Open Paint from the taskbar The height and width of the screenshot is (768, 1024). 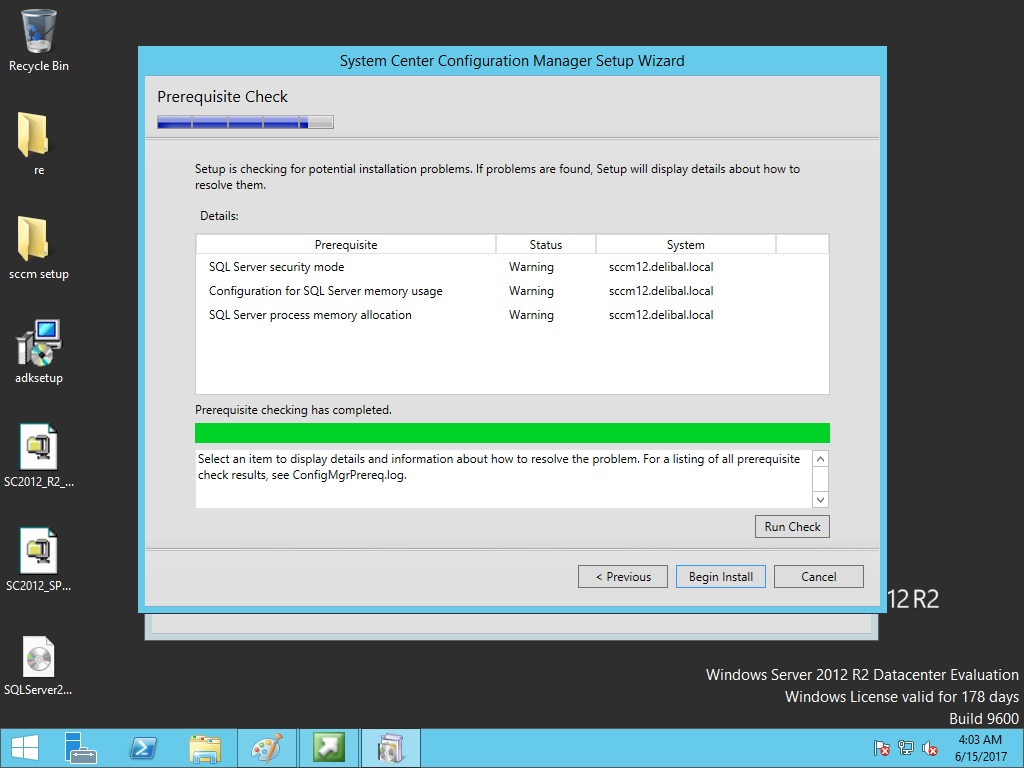click(x=267, y=748)
